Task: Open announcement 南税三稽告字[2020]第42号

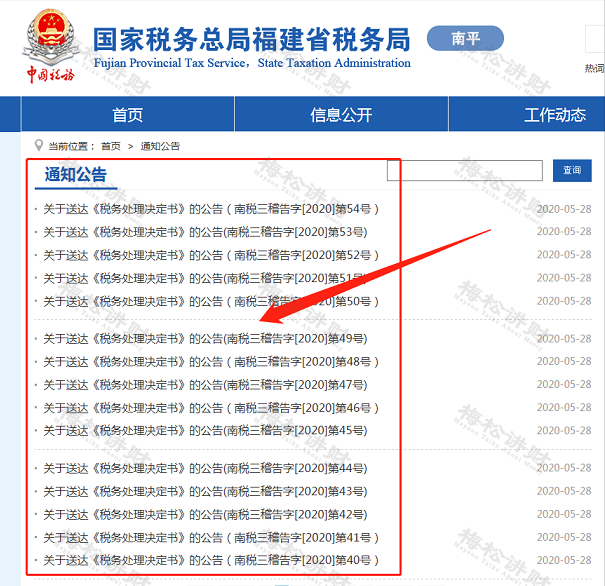Action: point(205,514)
